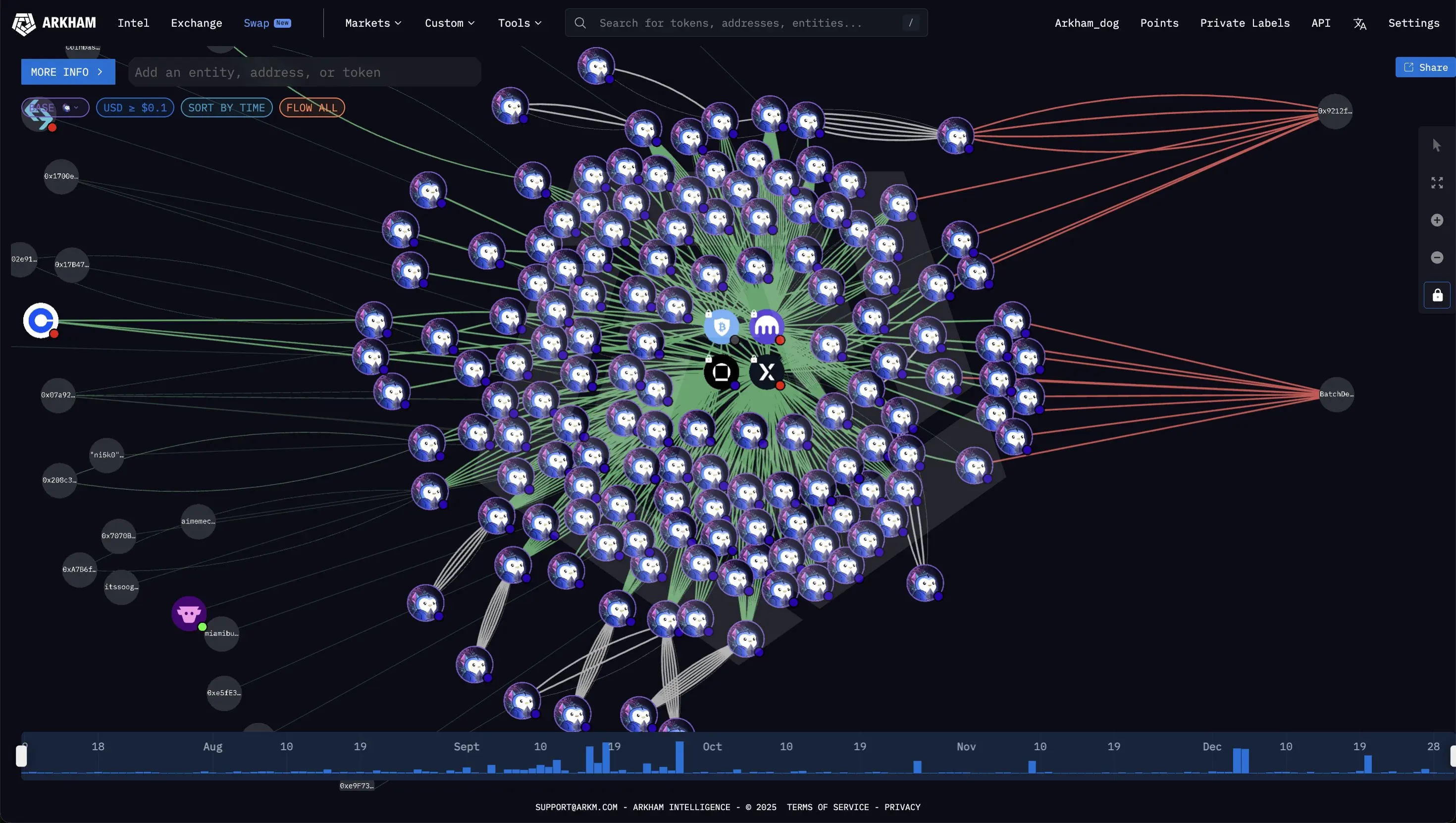This screenshot has height=823, width=1456.
Task: Zoom out with the minus icon
Action: pyautogui.click(x=1437, y=258)
